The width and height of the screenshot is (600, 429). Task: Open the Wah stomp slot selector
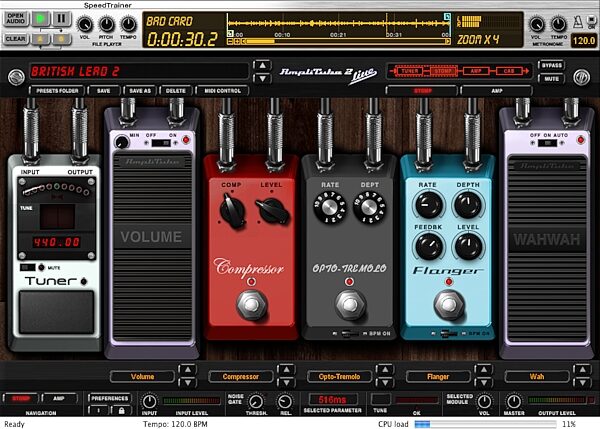coord(536,377)
